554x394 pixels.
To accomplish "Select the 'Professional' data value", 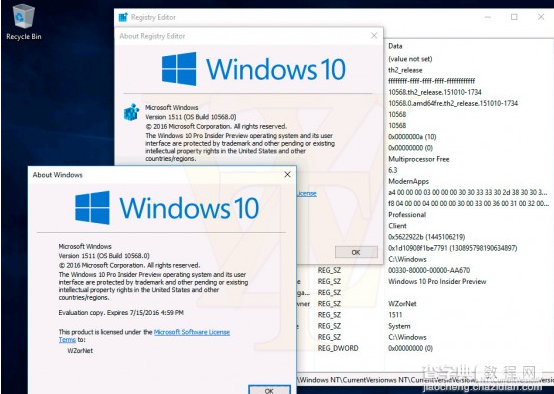I will coord(407,215).
